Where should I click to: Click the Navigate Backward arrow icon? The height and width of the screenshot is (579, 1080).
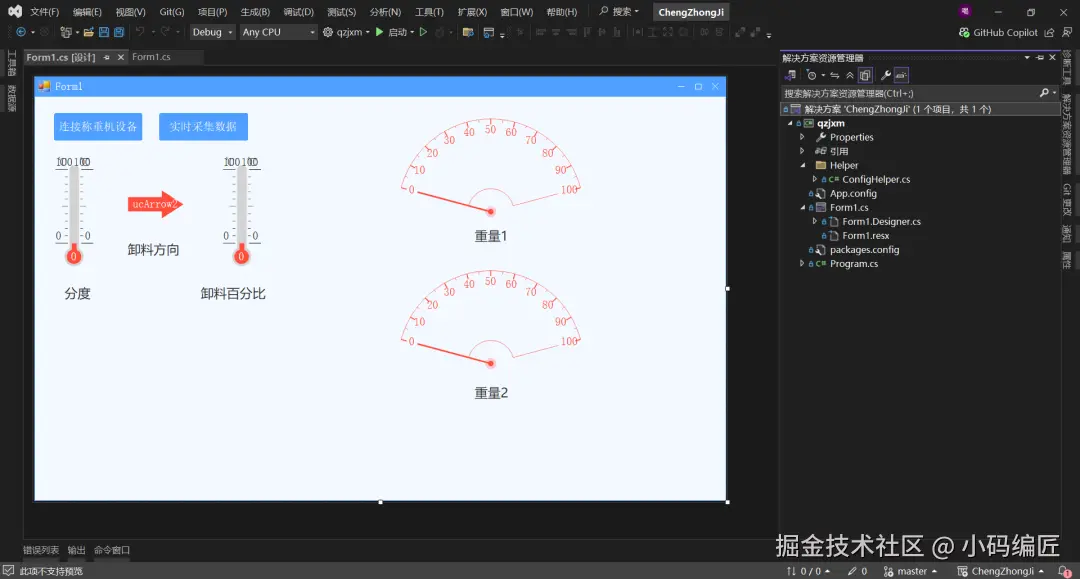21,32
